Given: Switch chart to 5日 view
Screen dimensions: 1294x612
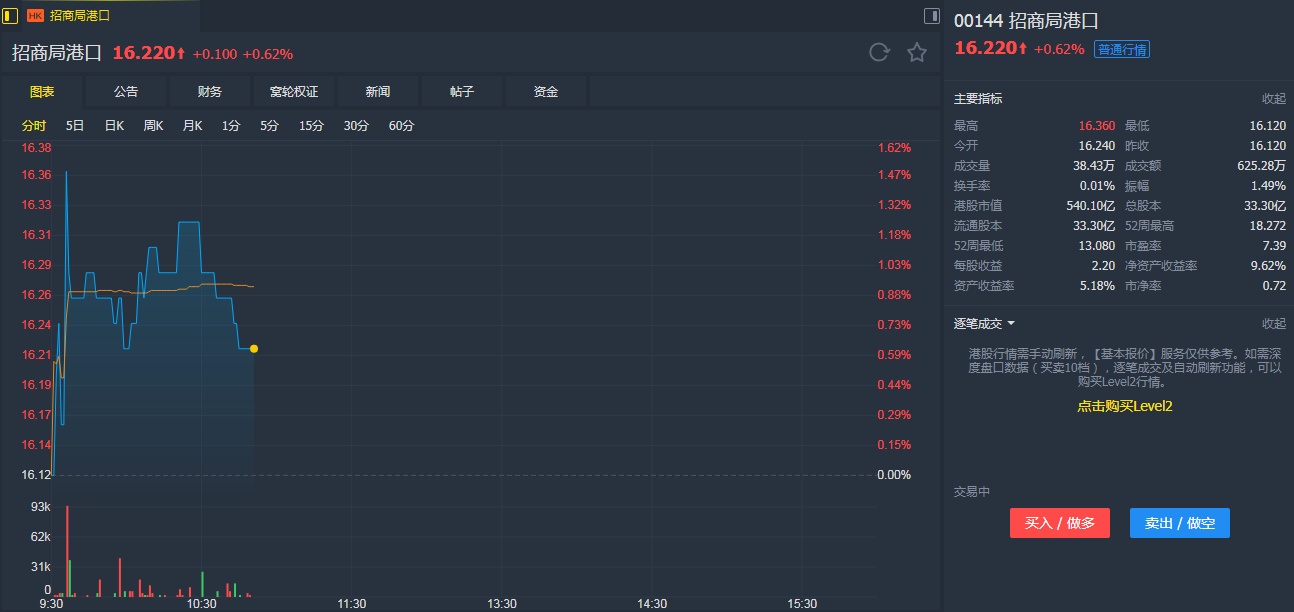Looking at the screenshot, I should pyautogui.click(x=75, y=126).
